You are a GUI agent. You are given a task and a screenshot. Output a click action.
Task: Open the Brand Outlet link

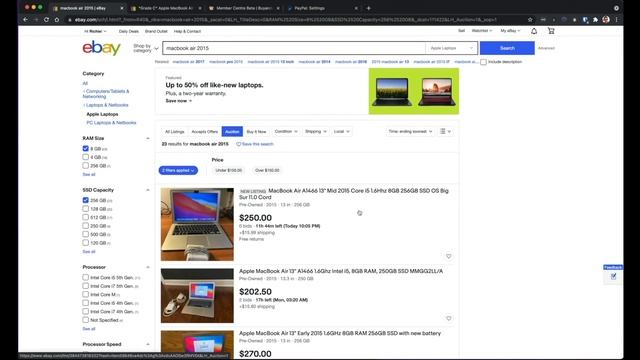coord(156,31)
